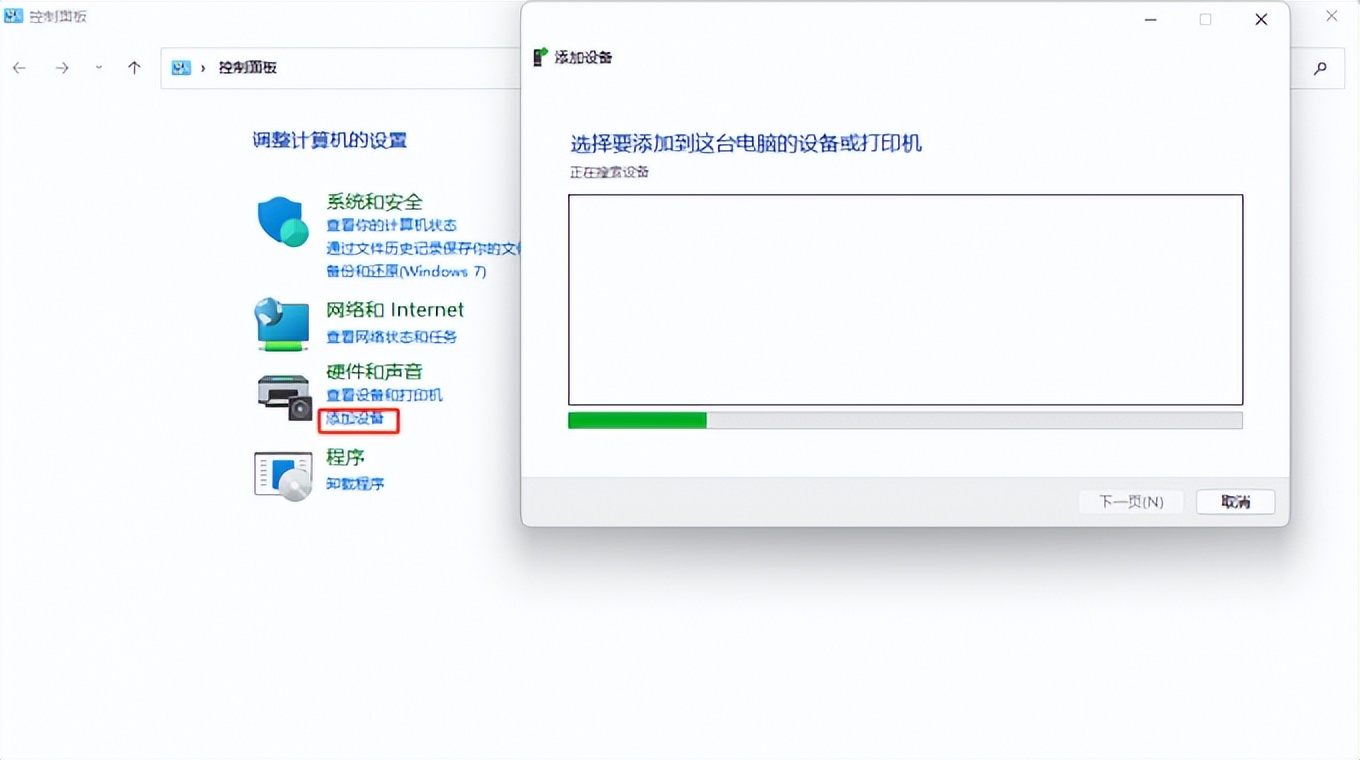Click the up navigation arrow
This screenshot has width=1360, height=760.
(135, 67)
